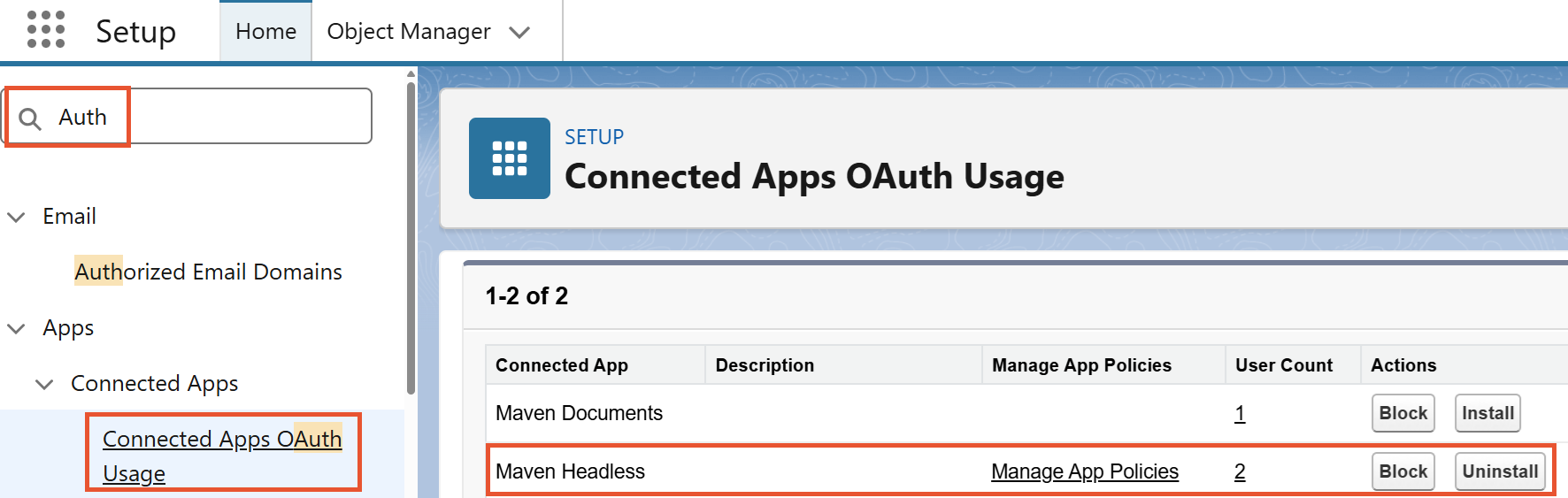This screenshot has height=498, width=1568.
Task: Collapse the Apps section
Action: [16, 328]
